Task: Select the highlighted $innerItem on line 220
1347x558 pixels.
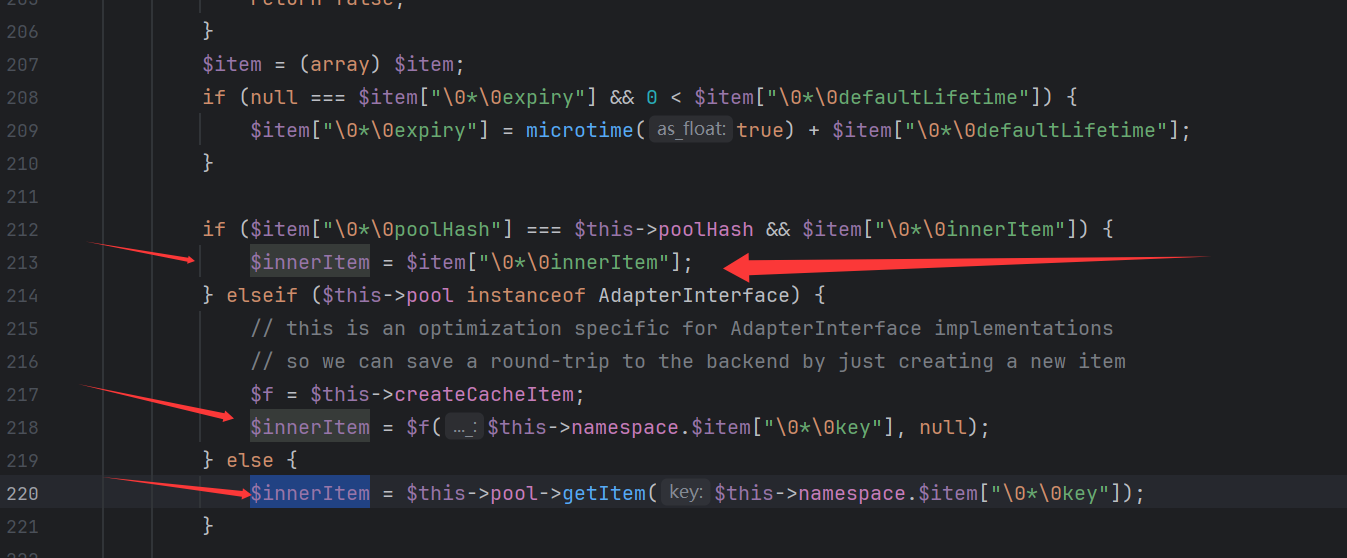Action: (310, 493)
